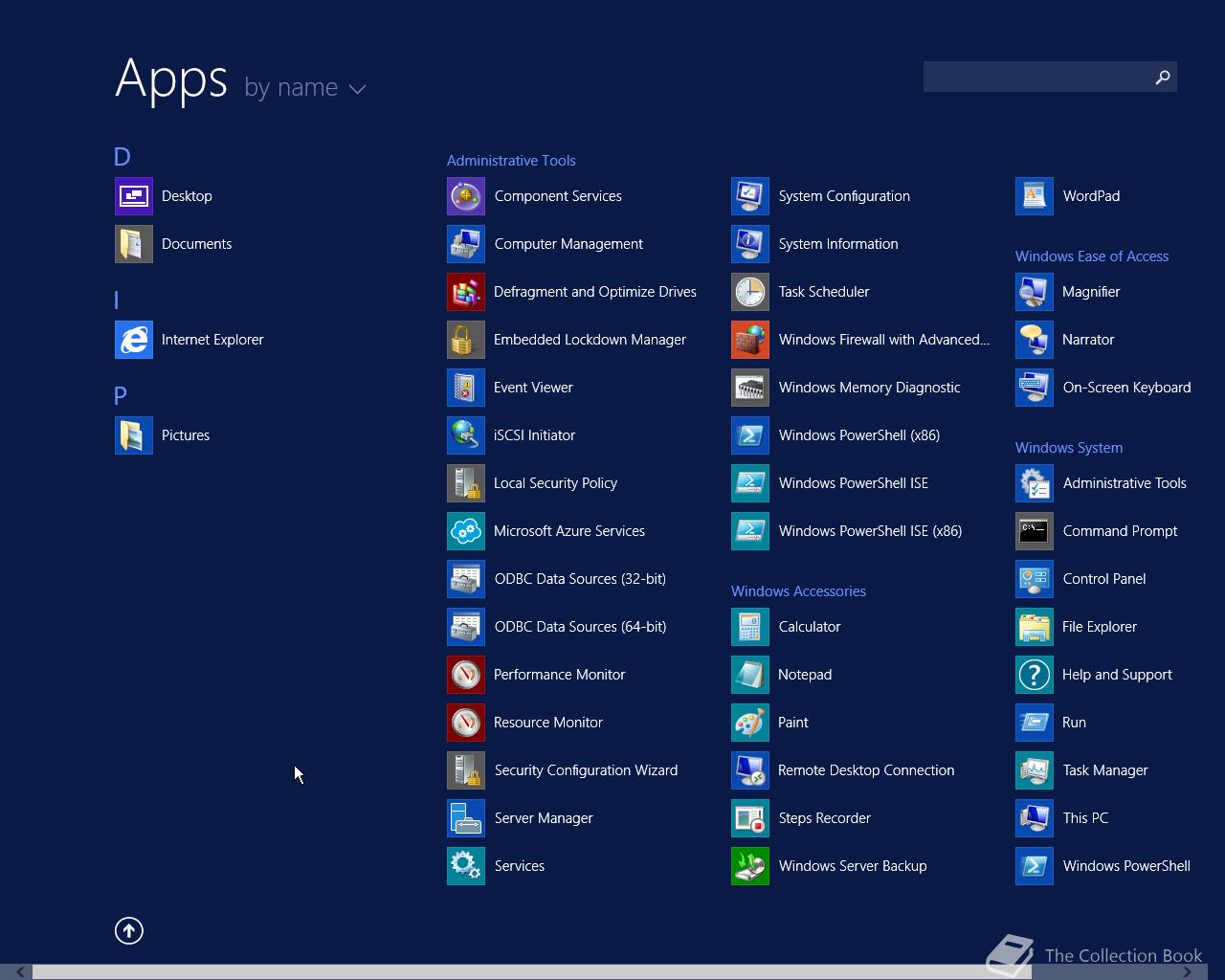Launch Task Manager icon
Viewport: 1225px width, 980px height.
tap(1035, 770)
